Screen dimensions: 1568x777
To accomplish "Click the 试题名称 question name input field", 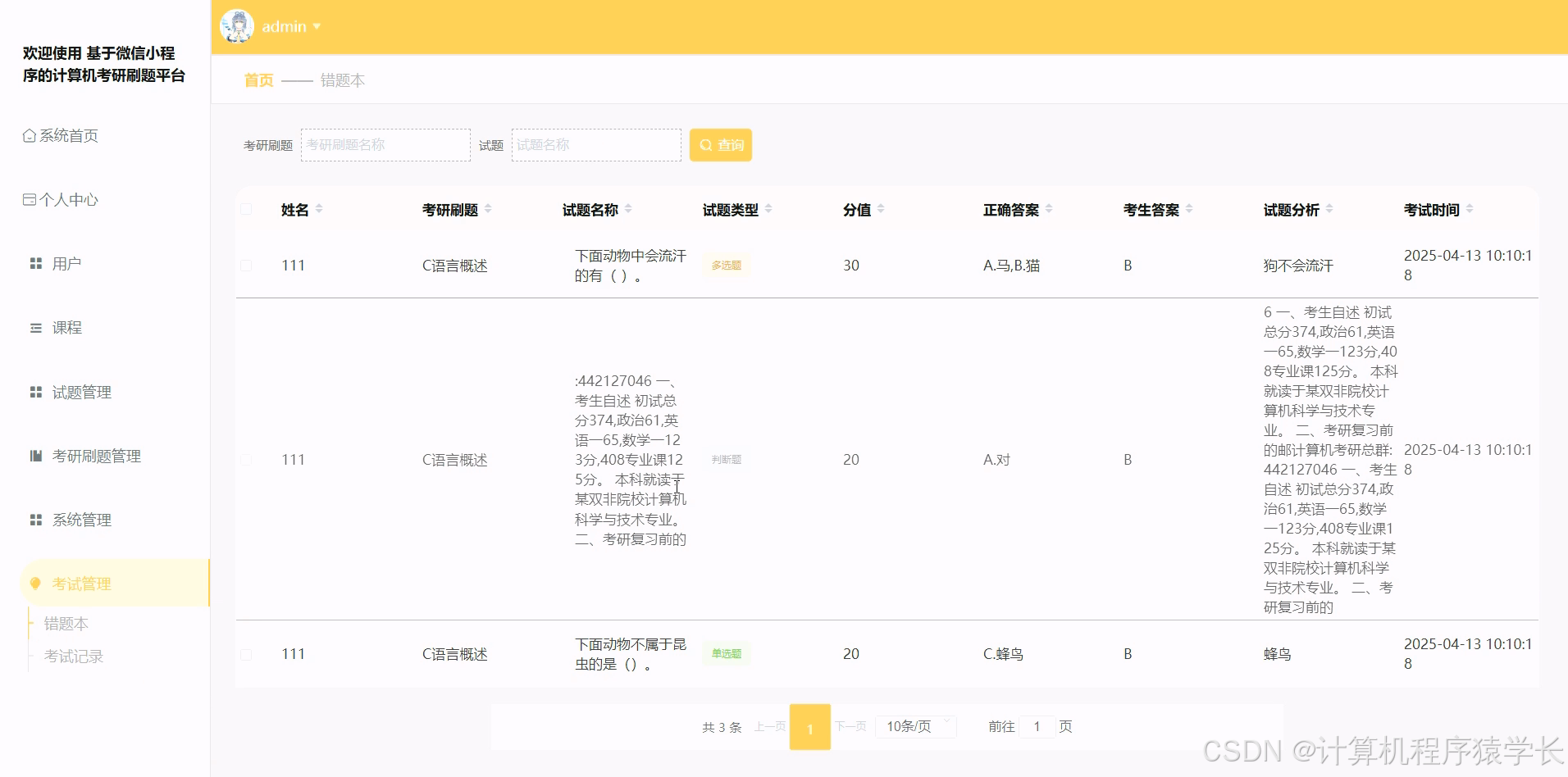I will tap(596, 144).
